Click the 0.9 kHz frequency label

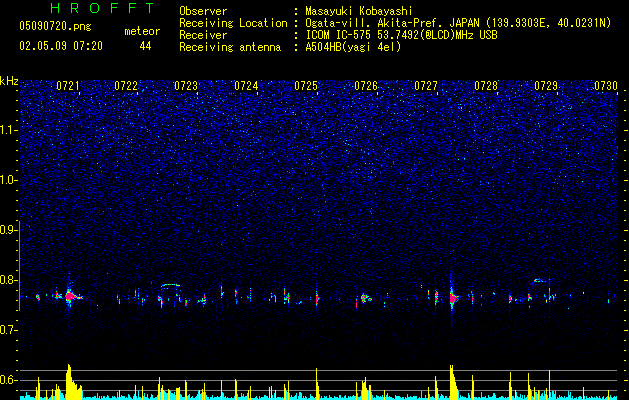click(x=9, y=230)
